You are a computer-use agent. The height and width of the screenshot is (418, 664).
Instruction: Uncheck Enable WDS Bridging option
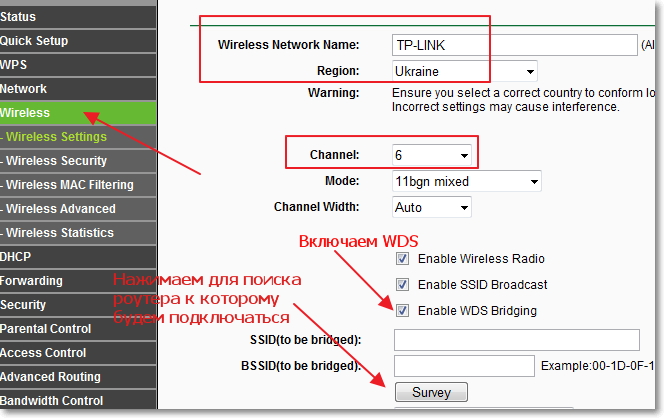[403, 311]
